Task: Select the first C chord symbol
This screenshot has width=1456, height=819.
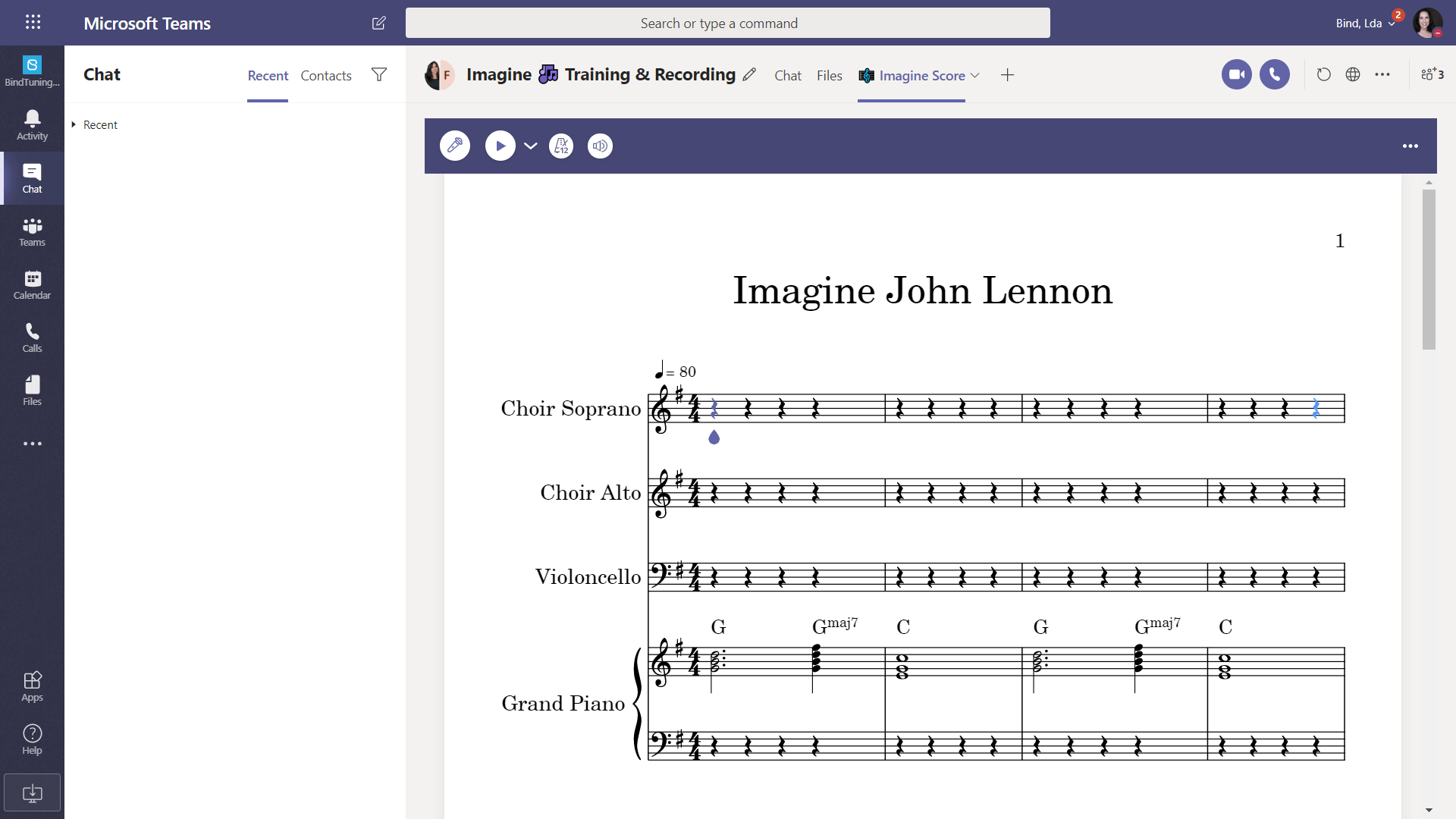Action: point(903,627)
